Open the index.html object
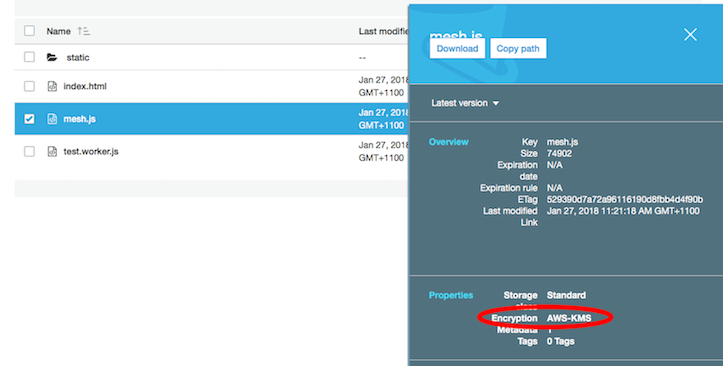723x366 pixels. click(85, 86)
